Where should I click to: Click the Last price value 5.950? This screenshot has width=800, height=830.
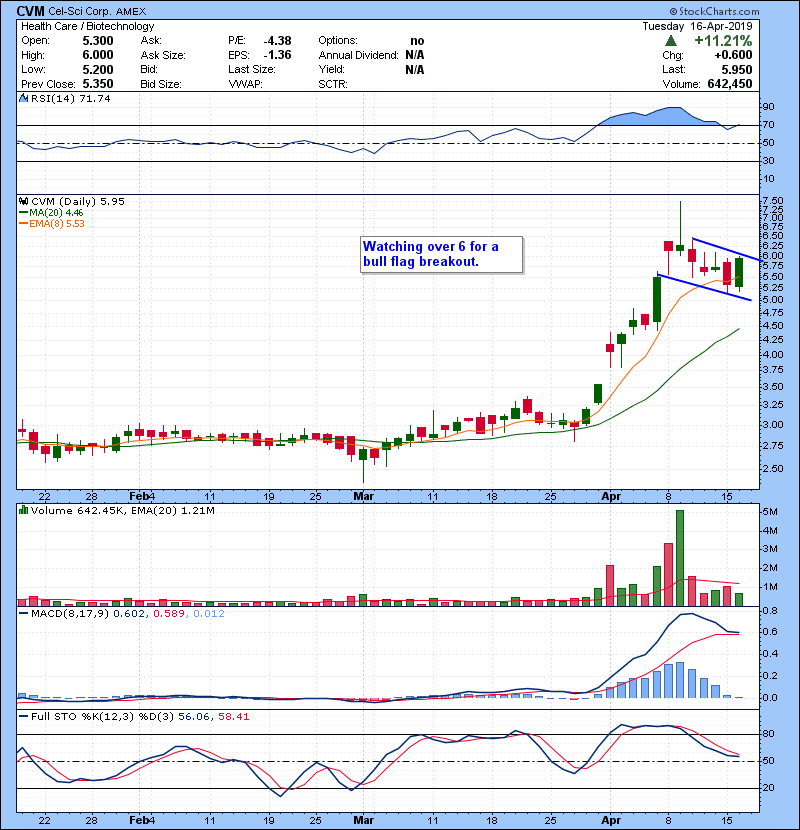[x=737, y=69]
